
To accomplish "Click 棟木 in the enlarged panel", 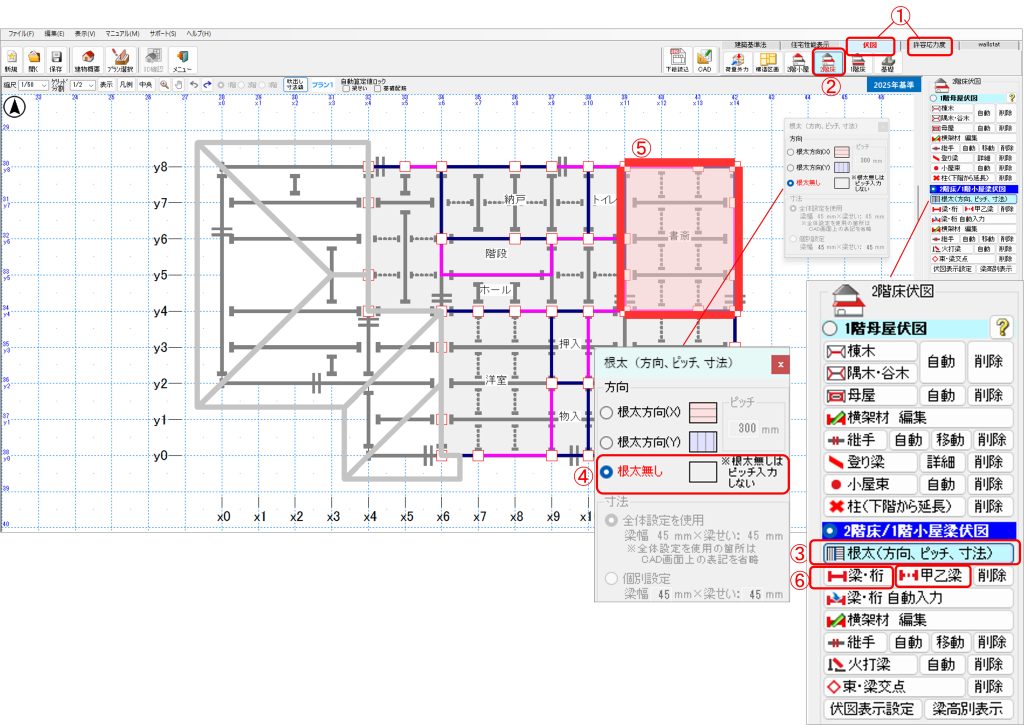I will (x=870, y=351).
